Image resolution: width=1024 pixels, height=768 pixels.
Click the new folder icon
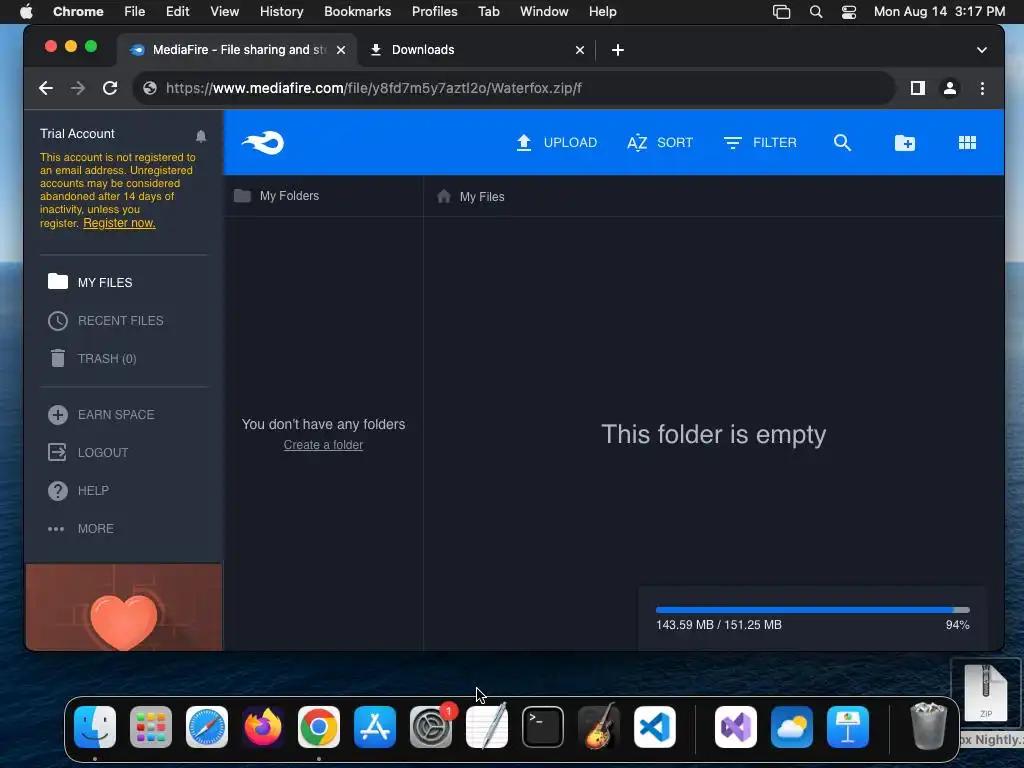tap(904, 142)
